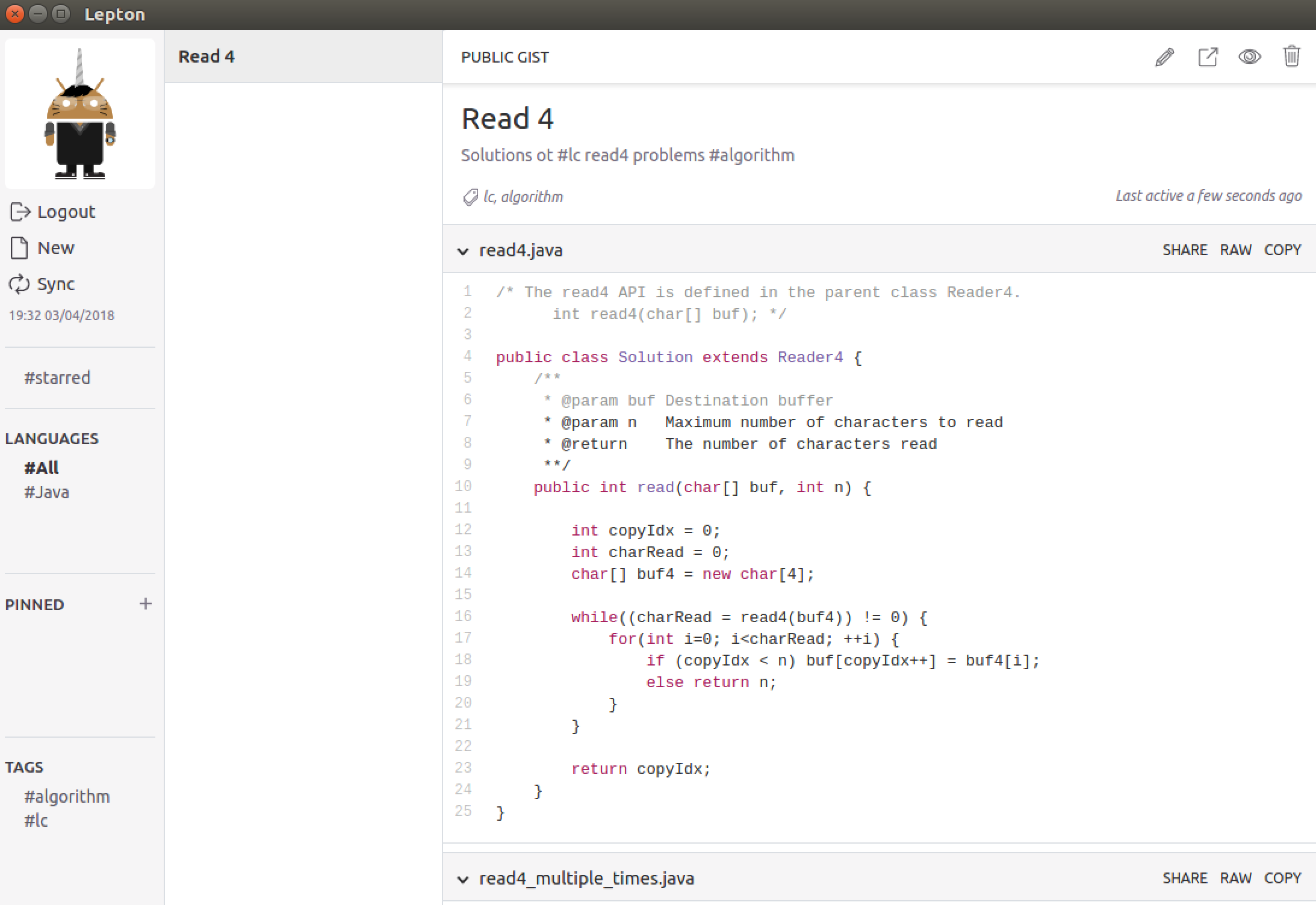Delete the gist using trash icon
The height and width of the screenshot is (905, 1316).
click(1292, 57)
